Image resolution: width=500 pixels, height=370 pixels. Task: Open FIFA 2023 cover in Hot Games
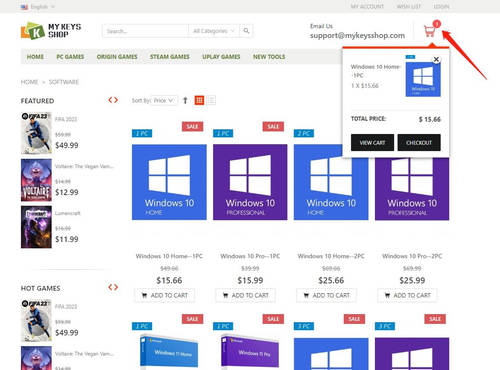pos(36,320)
